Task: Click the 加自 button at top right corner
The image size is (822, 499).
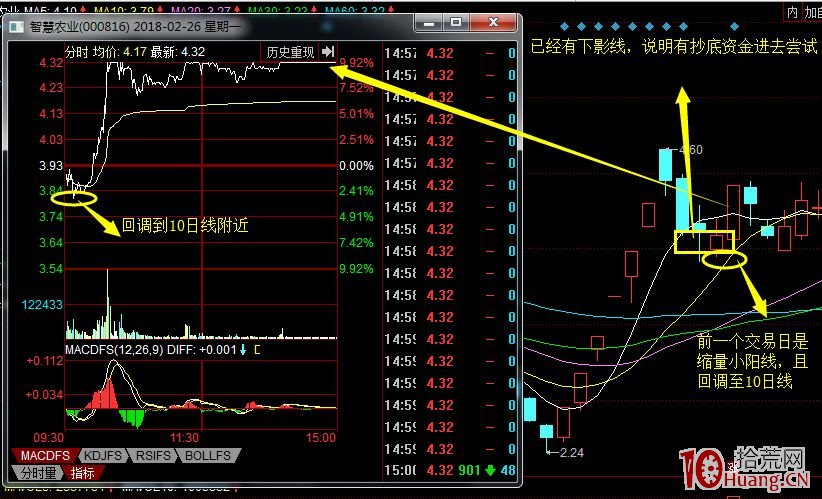Action: click(x=813, y=12)
